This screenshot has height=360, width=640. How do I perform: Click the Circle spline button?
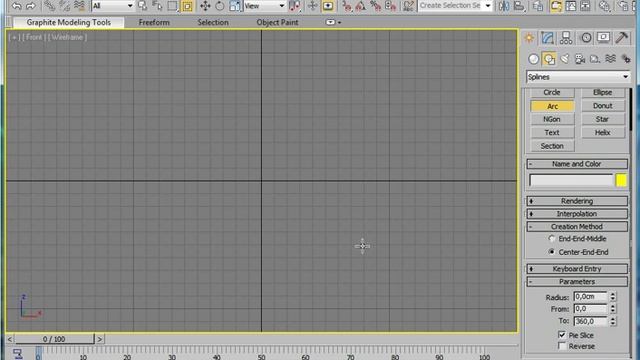pos(552,93)
